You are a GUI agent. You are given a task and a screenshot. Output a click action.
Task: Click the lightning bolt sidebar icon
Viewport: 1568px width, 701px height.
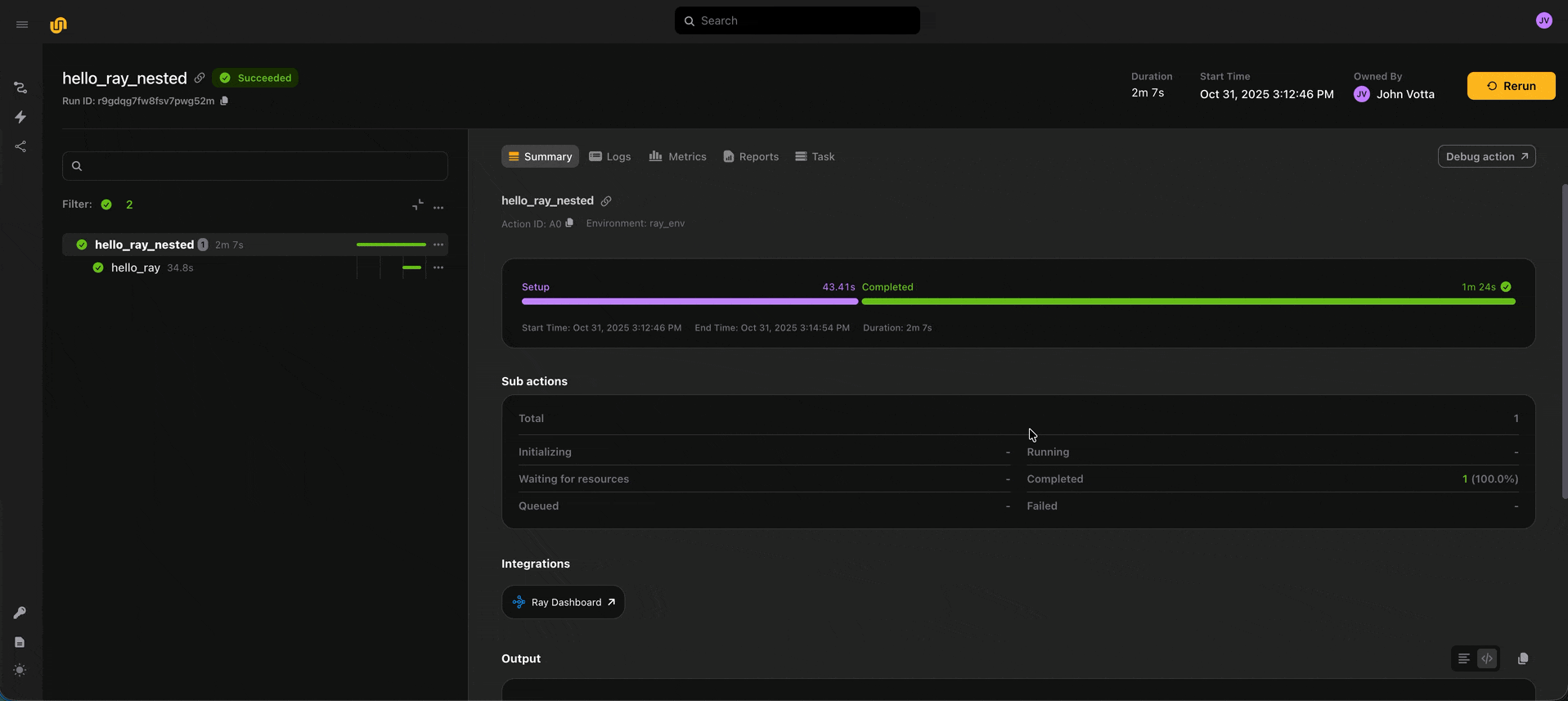[x=20, y=117]
